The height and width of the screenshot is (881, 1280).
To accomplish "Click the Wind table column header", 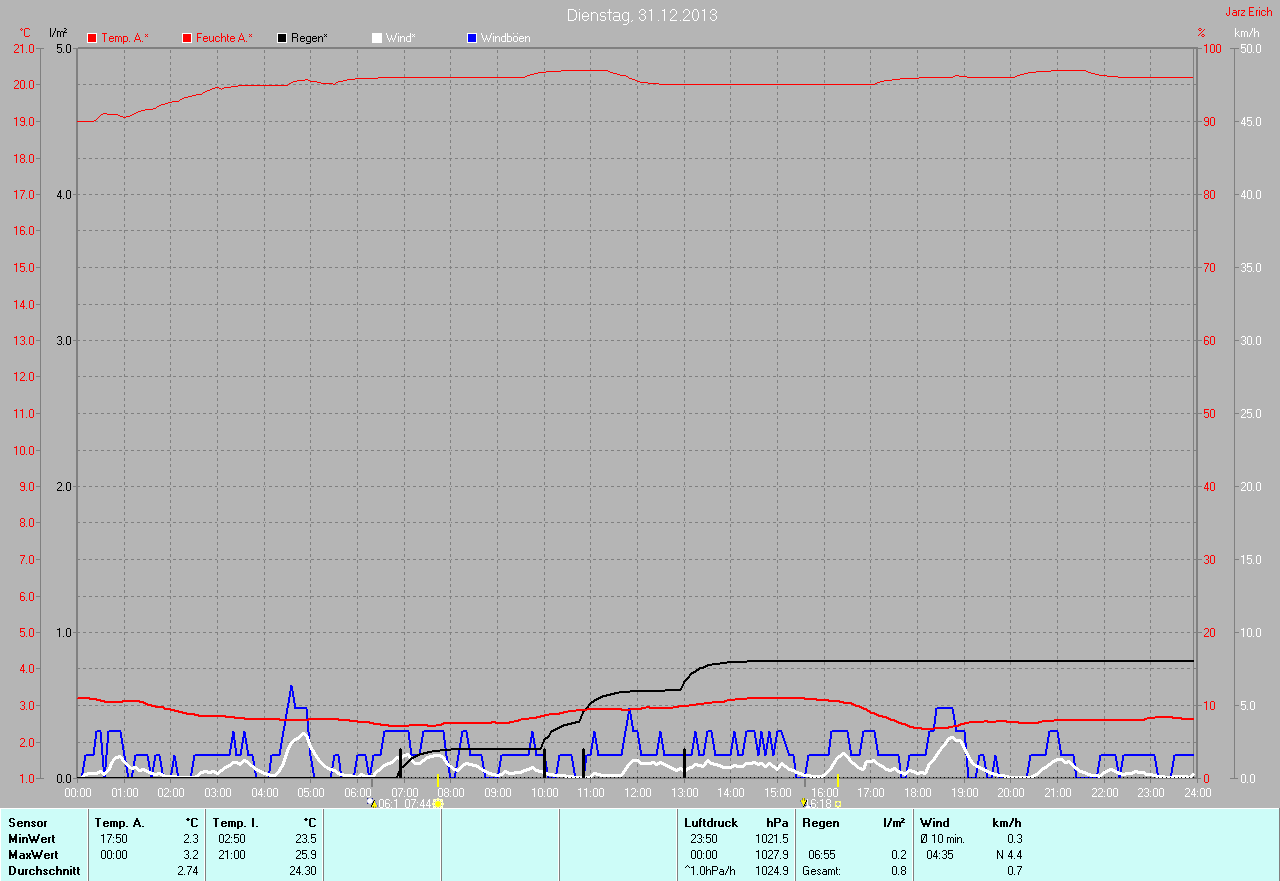I will point(935,823).
